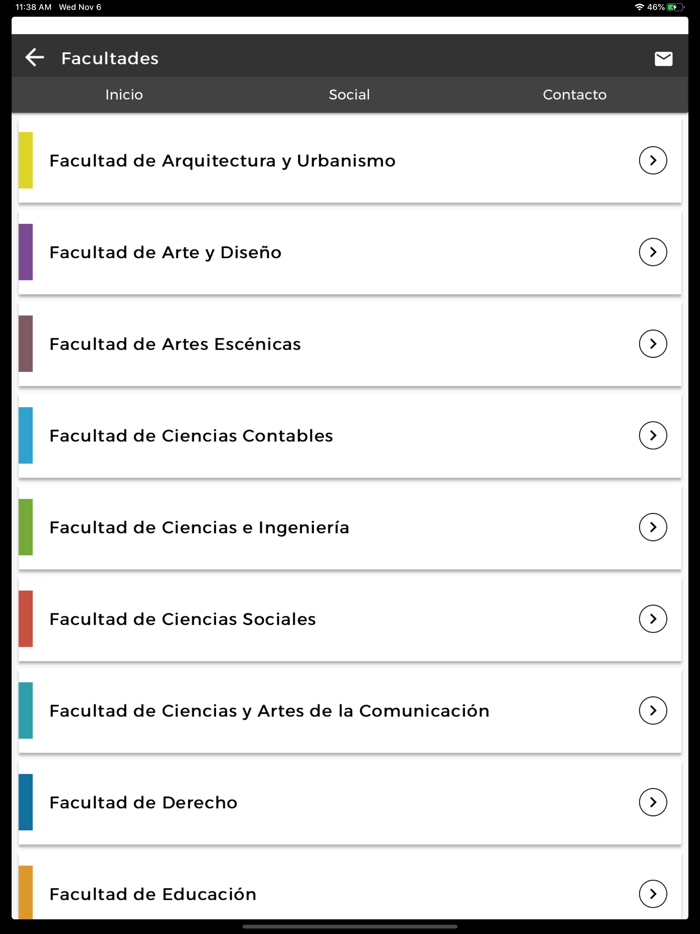The height and width of the screenshot is (934, 700).
Task: Click the chevron for Facultad de Derecho
Action: (653, 802)
